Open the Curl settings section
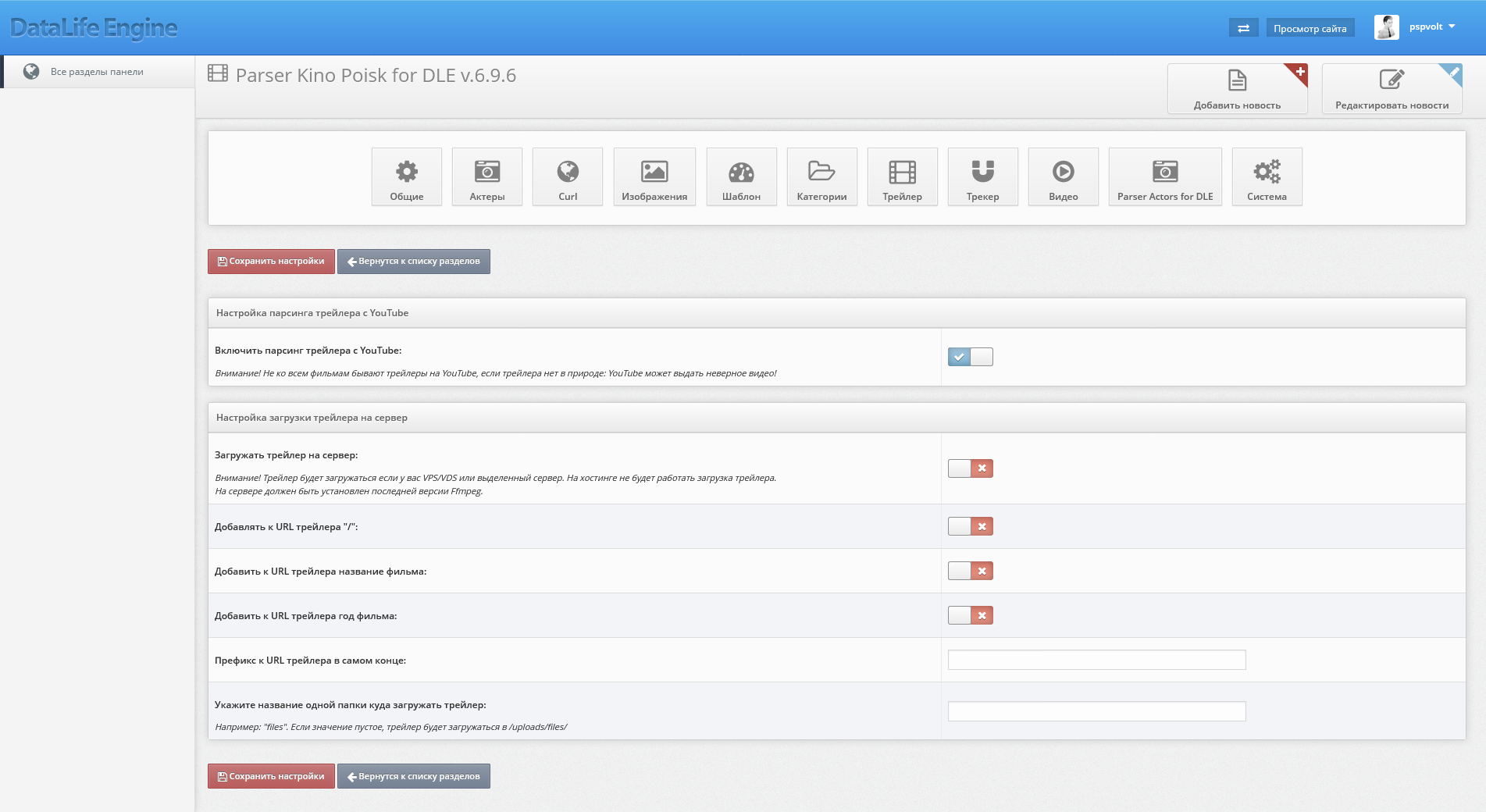Viewport: 1486px width, 812px height. pyautogui.click(x=568, y=177)
